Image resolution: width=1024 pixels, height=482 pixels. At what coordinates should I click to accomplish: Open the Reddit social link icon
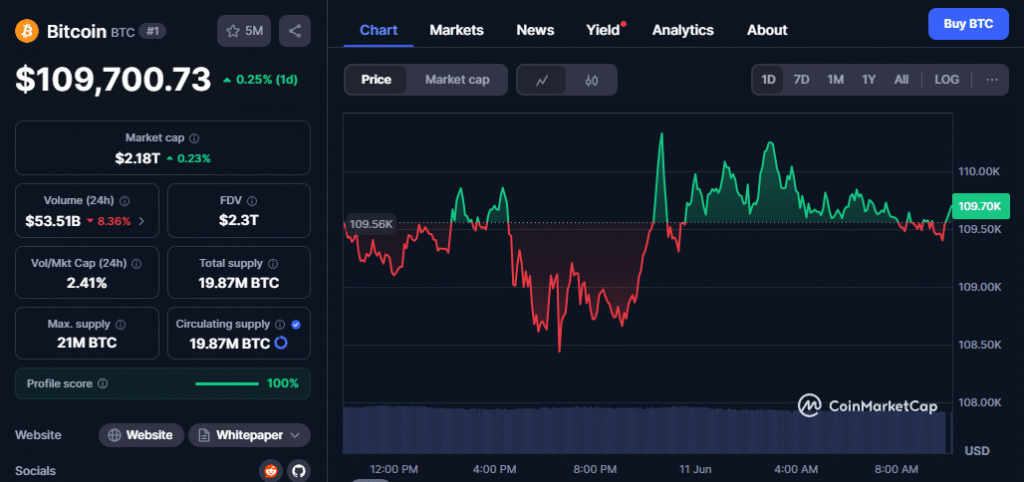270,471
